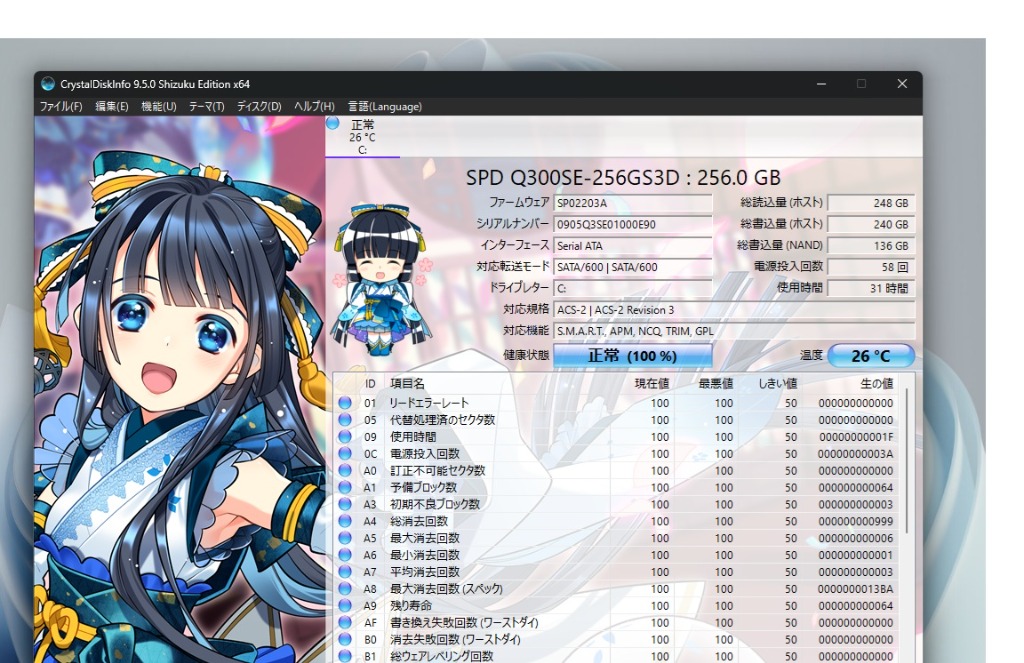This screenshot has width=1024, height=663.
Task: Click the status orb for row A0 訂正不可能セクタ数
Action: (x=345, y=470)
